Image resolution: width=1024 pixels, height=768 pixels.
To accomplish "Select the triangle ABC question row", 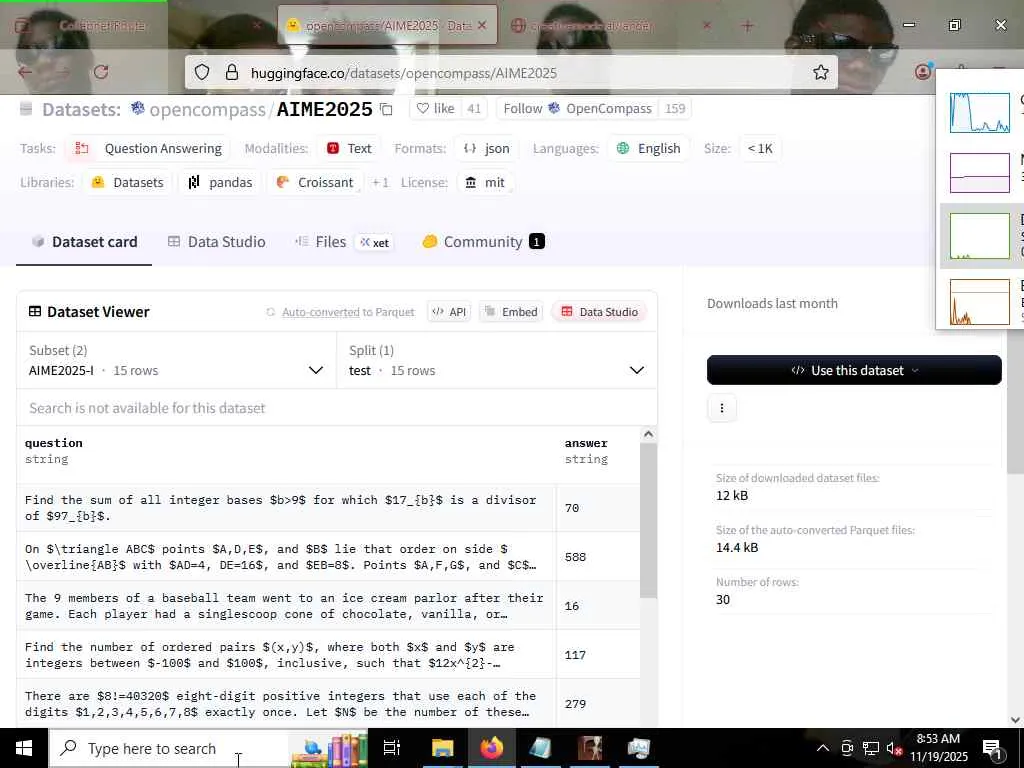I will pos(328,556).
